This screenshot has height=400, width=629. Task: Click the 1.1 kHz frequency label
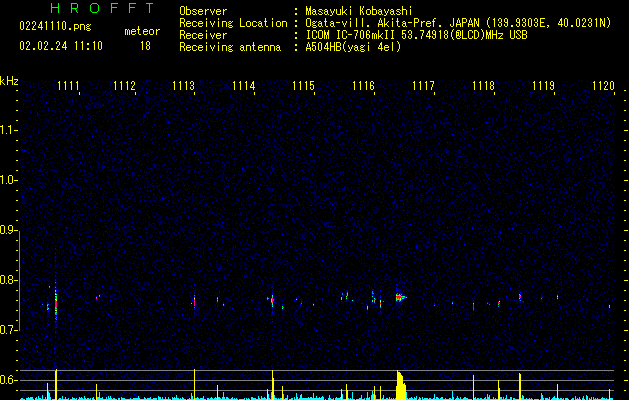click(8, 130)
